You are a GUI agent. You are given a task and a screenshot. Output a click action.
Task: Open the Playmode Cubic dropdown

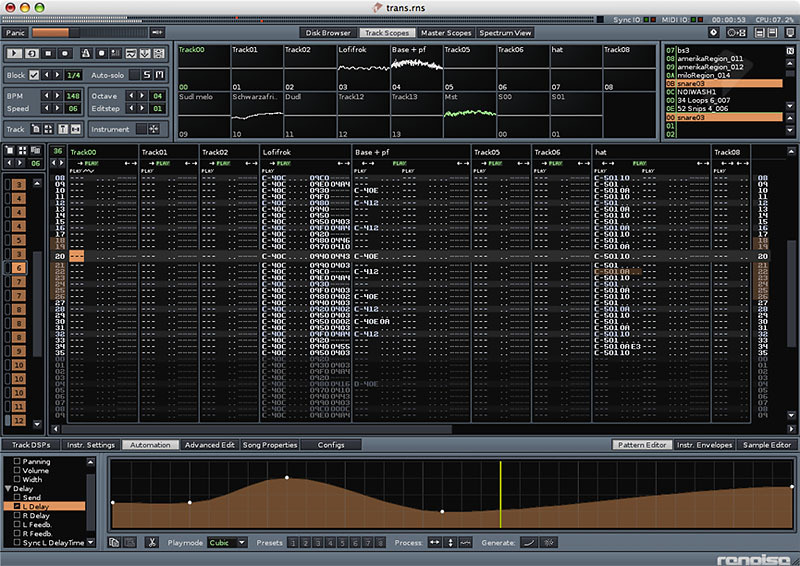(x=226, y=542)
